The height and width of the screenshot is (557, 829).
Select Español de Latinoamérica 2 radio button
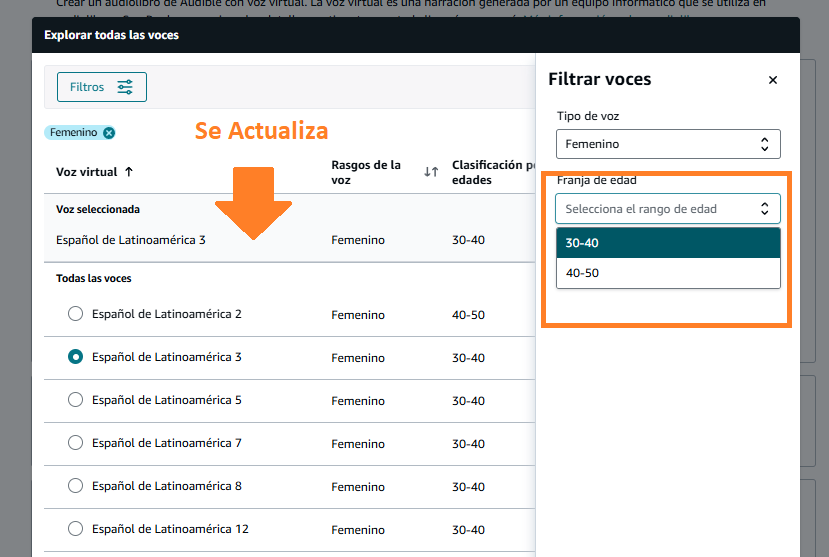point(76,313)
